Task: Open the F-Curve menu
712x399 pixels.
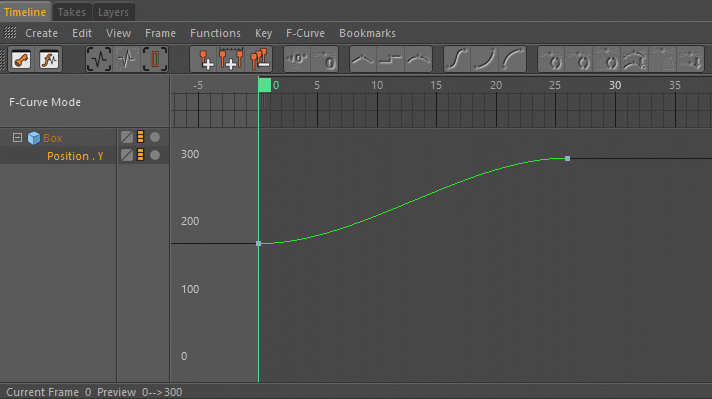Action: (305, 33)
